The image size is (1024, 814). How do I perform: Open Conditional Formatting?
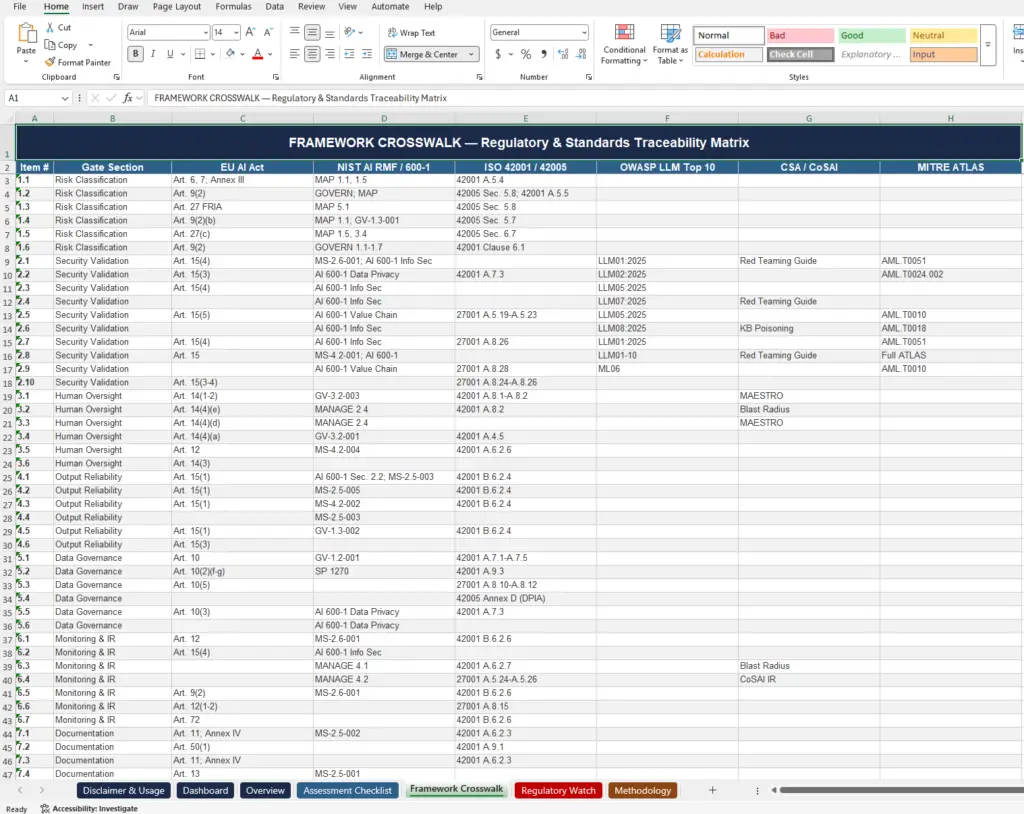coord(624,44)
